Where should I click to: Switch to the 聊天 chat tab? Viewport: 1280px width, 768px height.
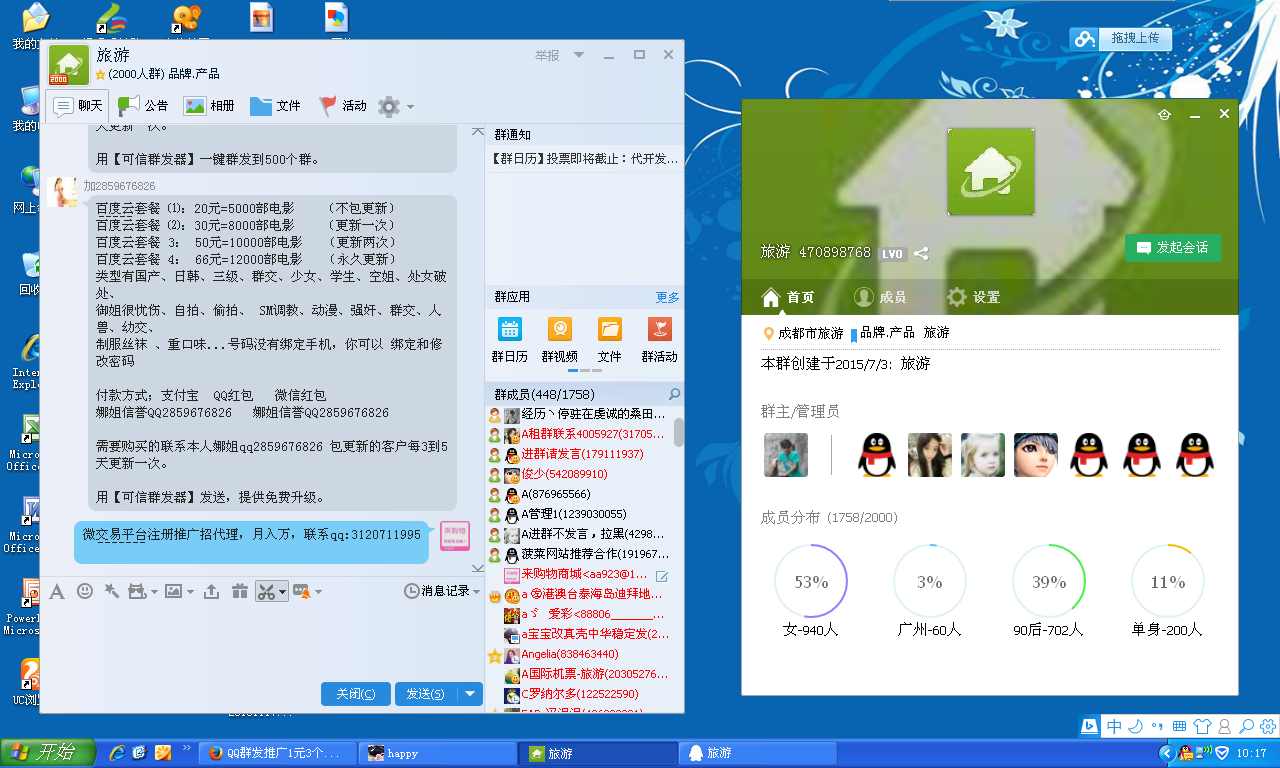[x=78, y=106]
